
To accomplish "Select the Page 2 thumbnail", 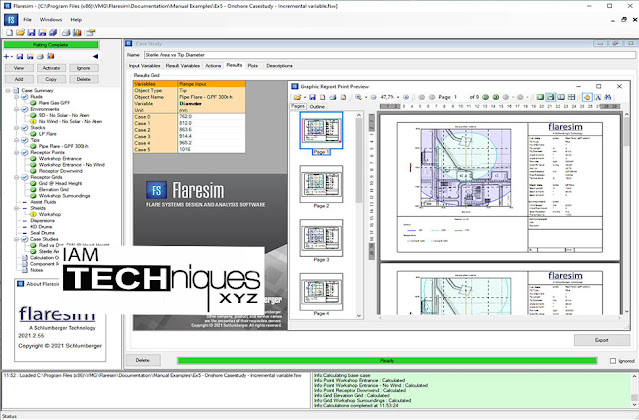I will [321, 184].
